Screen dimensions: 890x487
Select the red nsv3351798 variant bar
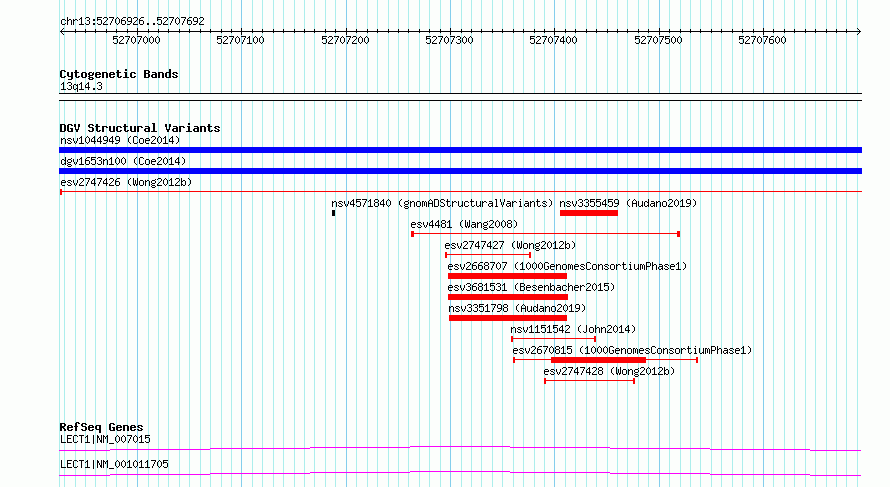pyautogui.click(x=508, y=318)
